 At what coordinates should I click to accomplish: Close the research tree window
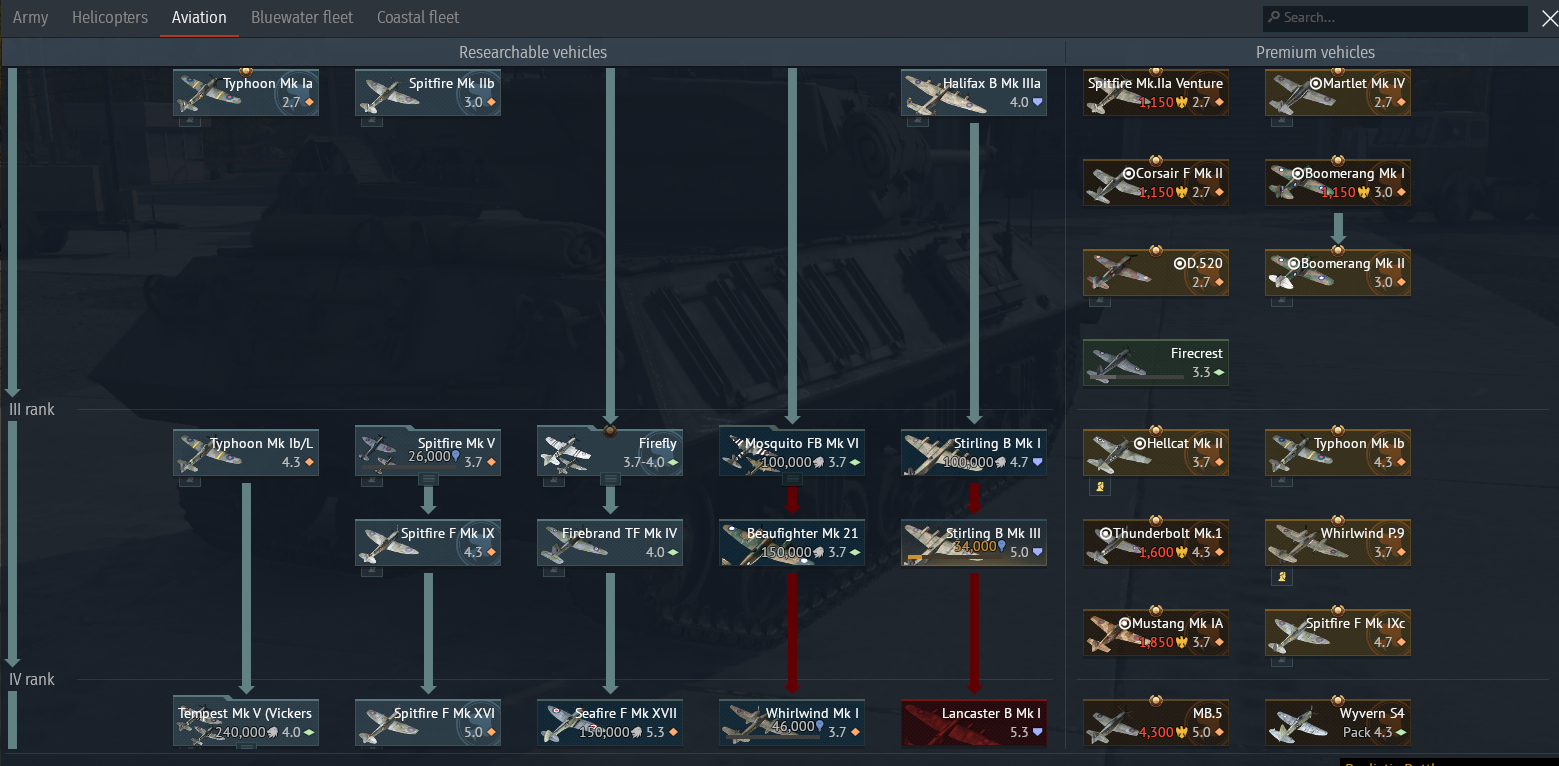pos(1549,18)
